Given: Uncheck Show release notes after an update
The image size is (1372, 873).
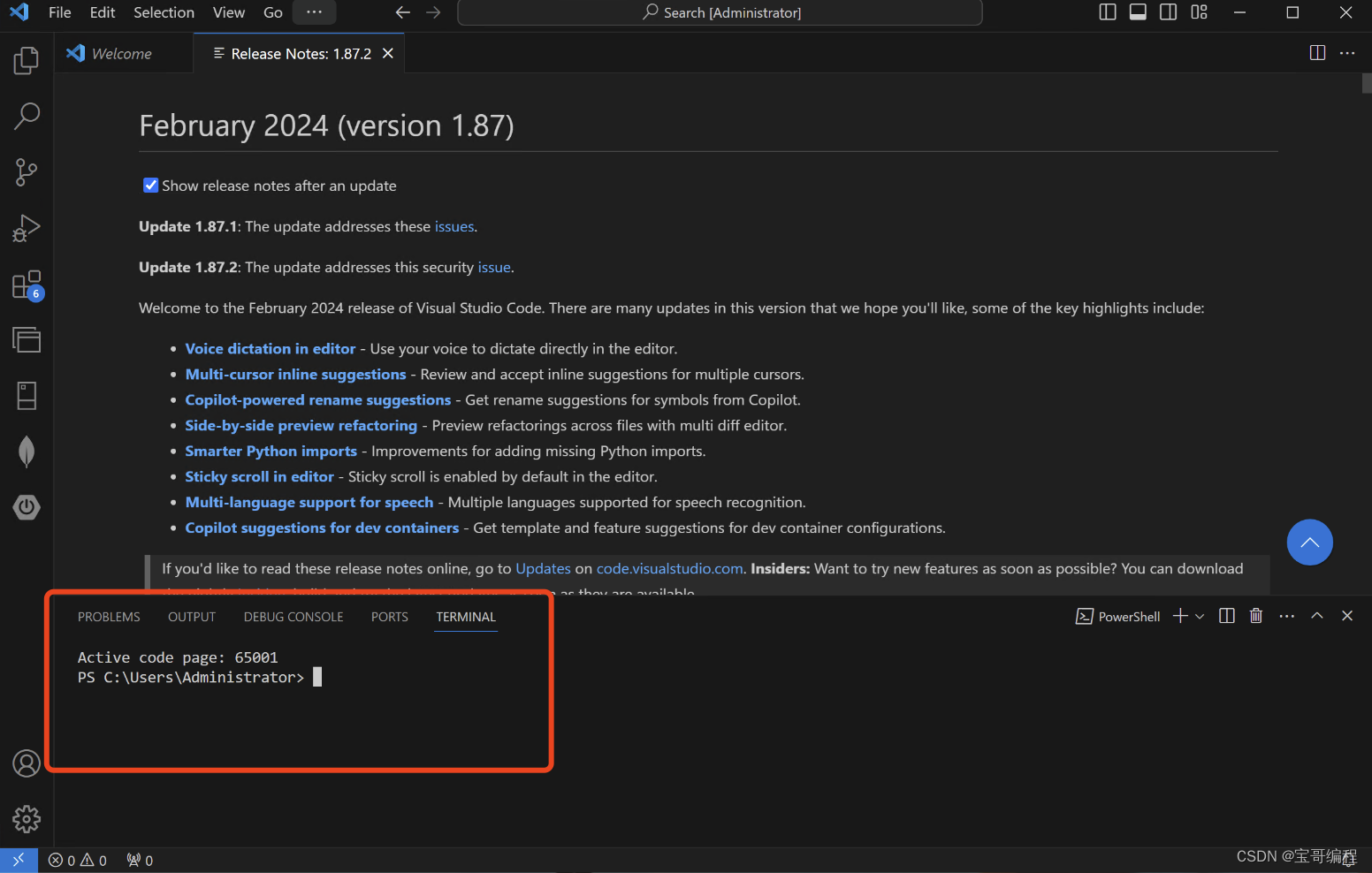Looking at the screenshot, I should click(150, 185).
